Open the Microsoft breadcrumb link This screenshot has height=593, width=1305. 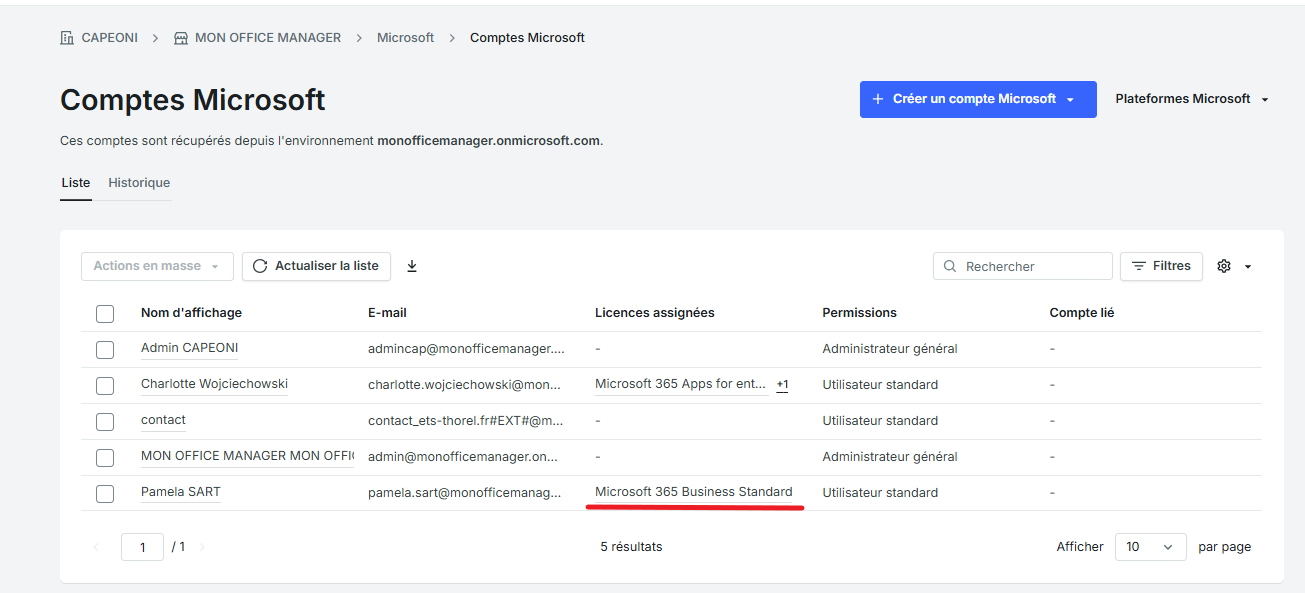[406, 38]
